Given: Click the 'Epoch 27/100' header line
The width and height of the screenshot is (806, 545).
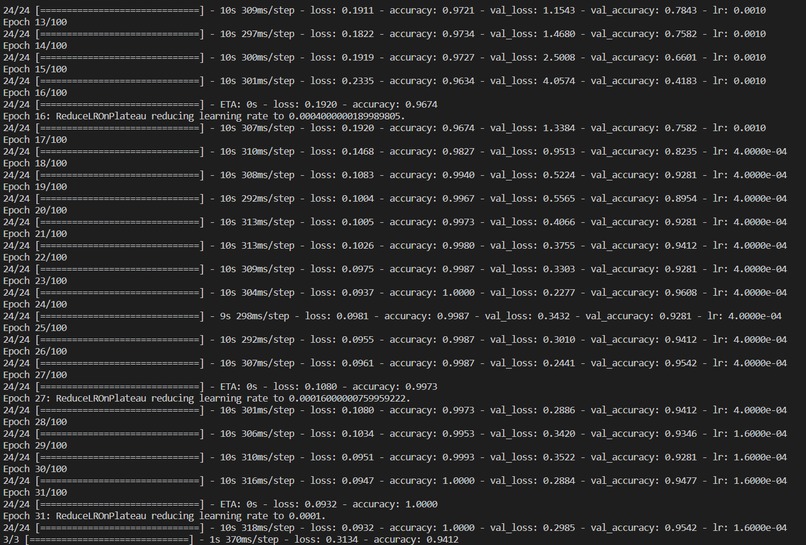Looking at the screenshot, I should (35, 375).
